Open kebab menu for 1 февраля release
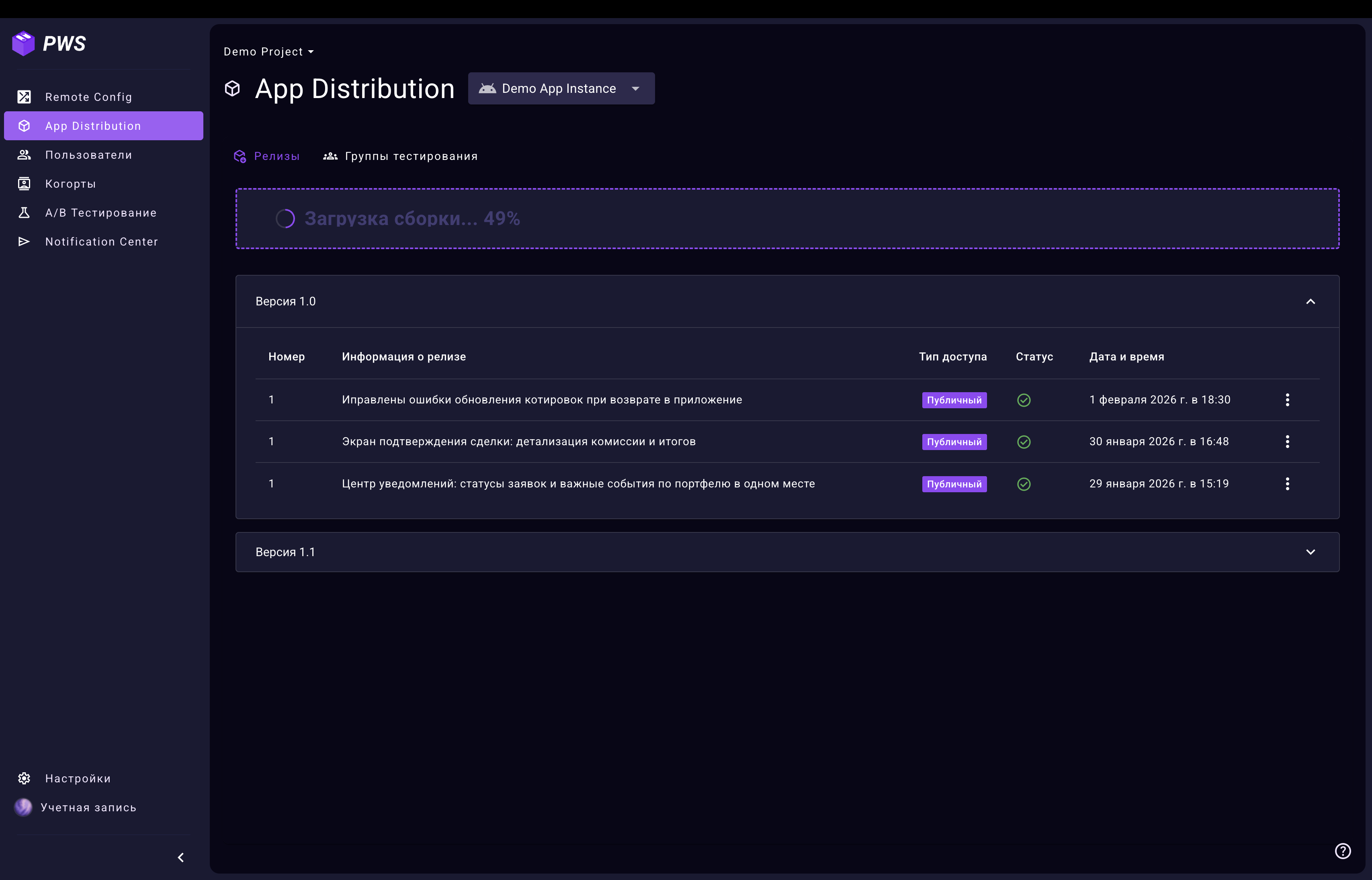 pos(1287,400)
